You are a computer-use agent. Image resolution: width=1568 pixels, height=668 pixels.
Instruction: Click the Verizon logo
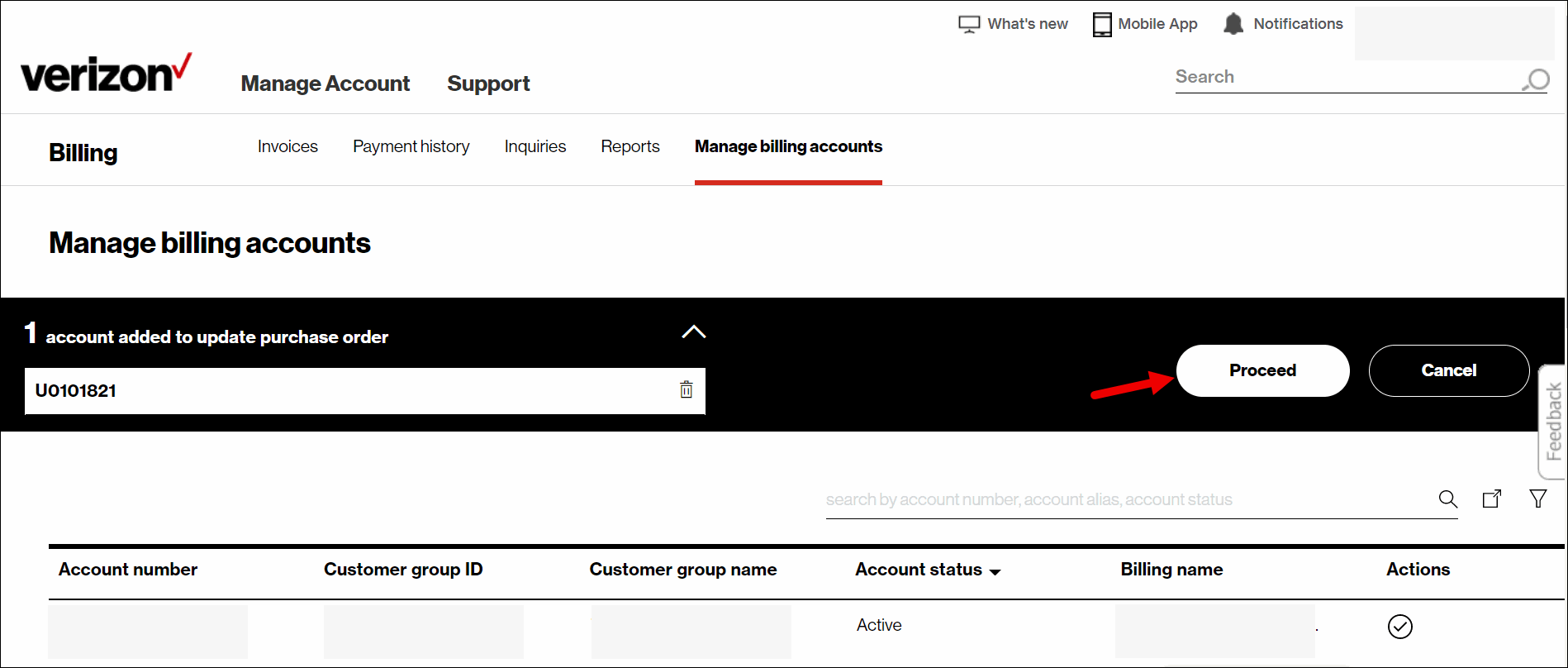tap(106, 74)
